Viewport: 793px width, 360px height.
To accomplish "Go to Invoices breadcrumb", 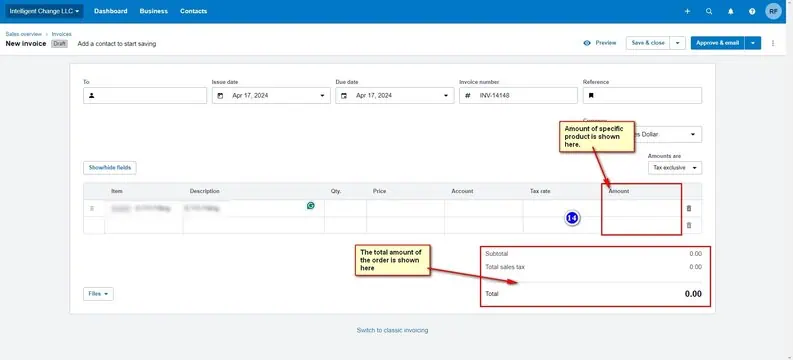I will click(62, 34).
